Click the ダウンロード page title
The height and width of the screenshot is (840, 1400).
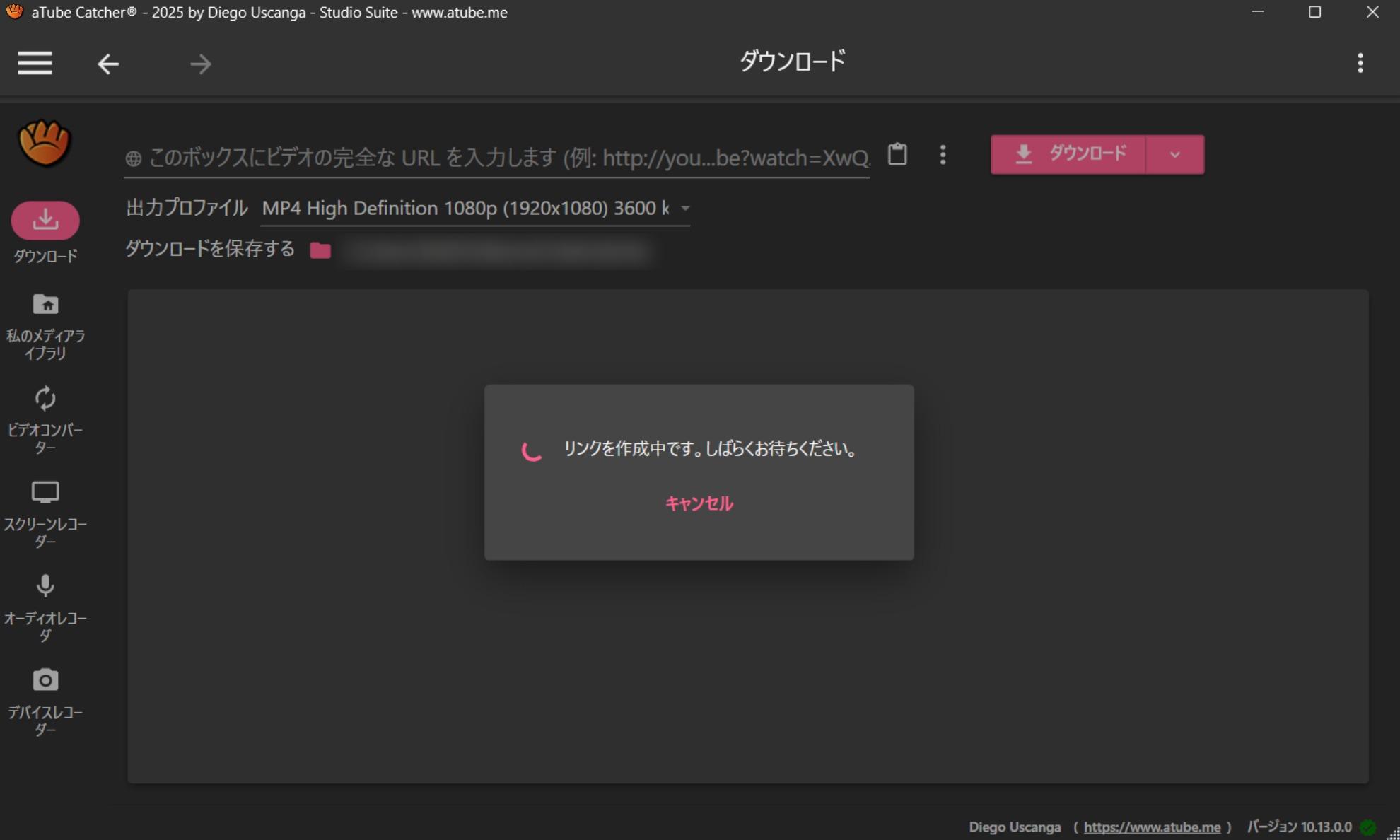(792, 62)
